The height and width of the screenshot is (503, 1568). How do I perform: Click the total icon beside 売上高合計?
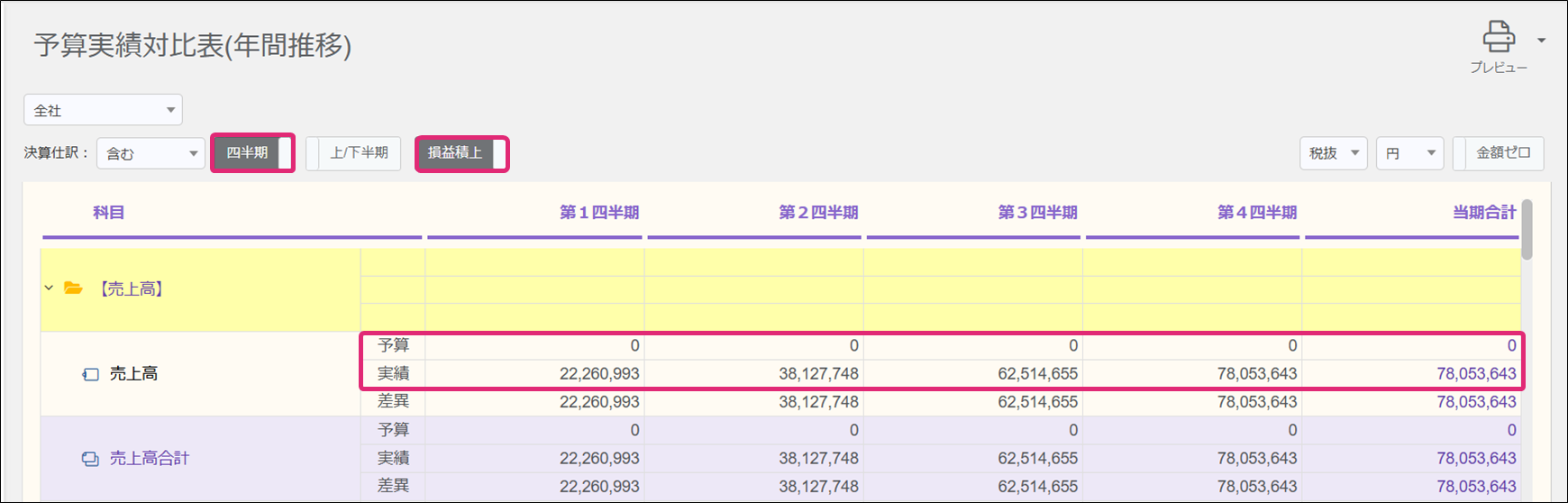(x=90, y=459)
